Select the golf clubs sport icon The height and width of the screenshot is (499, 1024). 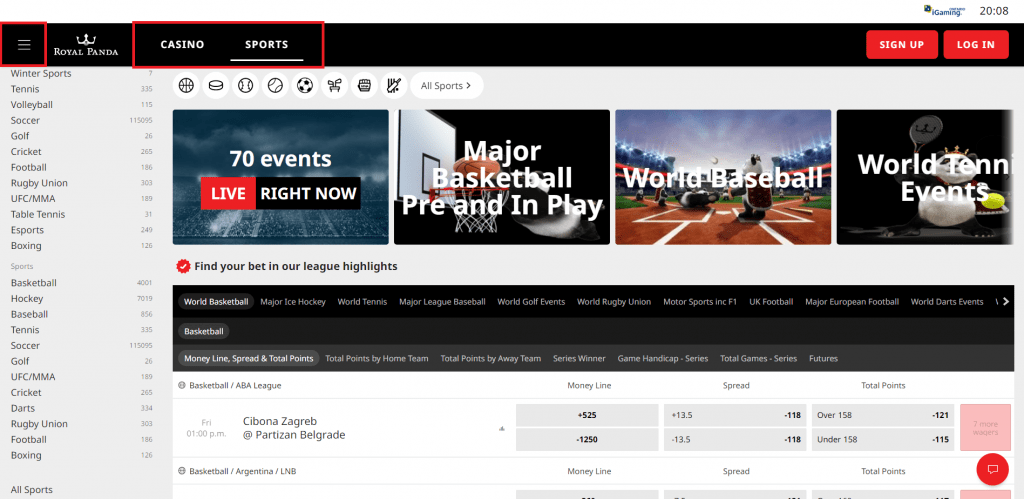pos(334,86)
